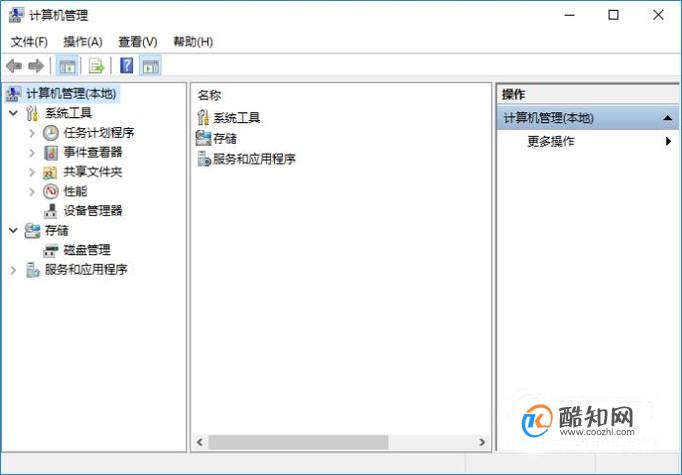Click the horizontal scrollbar thumb in center pane
The height and width of the screenshot is (475, 682).
pos(298,442)
